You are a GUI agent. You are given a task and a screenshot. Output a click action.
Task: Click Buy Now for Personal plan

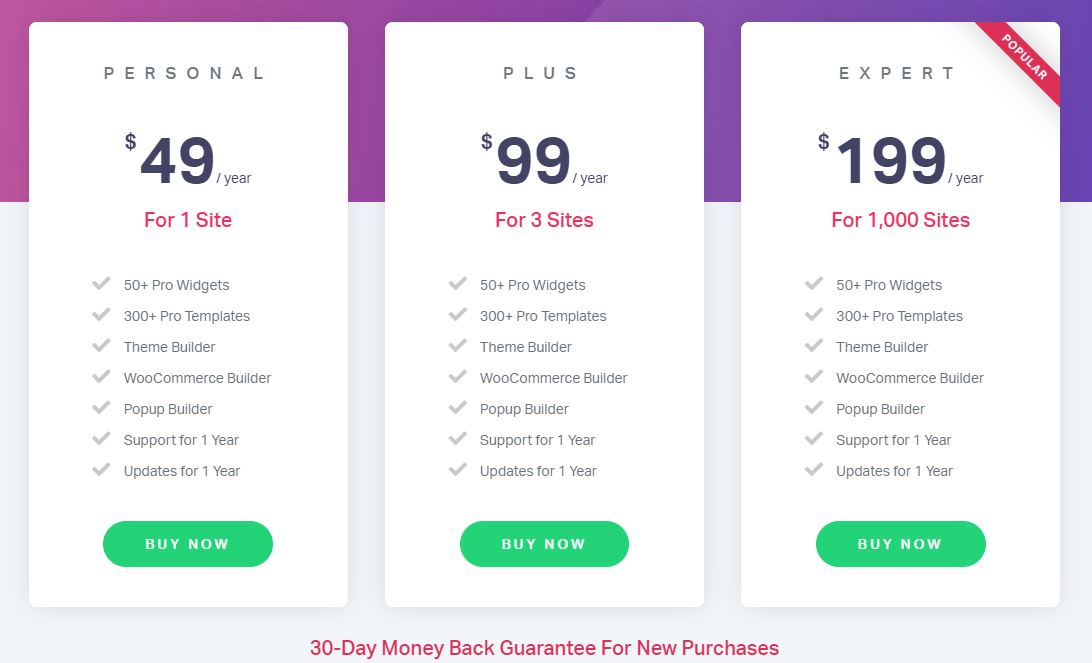pyautogui.click(x=187, y=544)
